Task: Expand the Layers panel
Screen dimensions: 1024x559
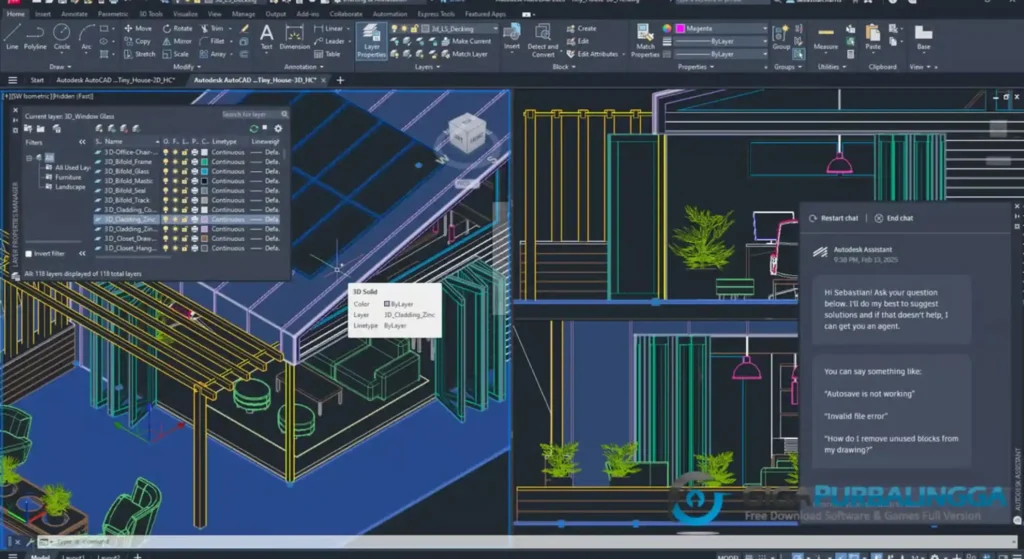Action: coord(427,67)
